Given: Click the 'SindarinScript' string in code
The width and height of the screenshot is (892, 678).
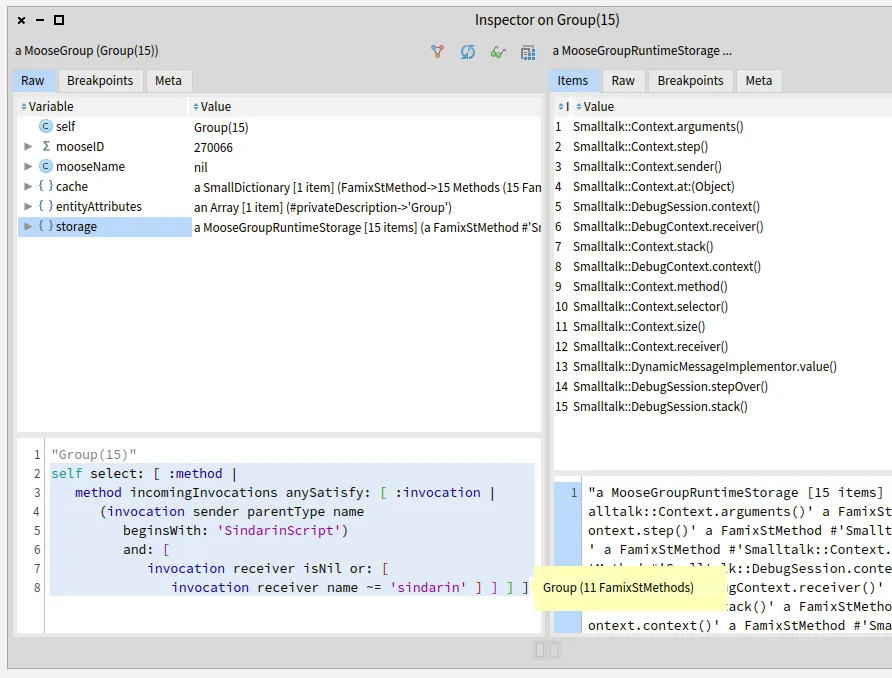Looking at the screenshot, I should tap(278, 530).
